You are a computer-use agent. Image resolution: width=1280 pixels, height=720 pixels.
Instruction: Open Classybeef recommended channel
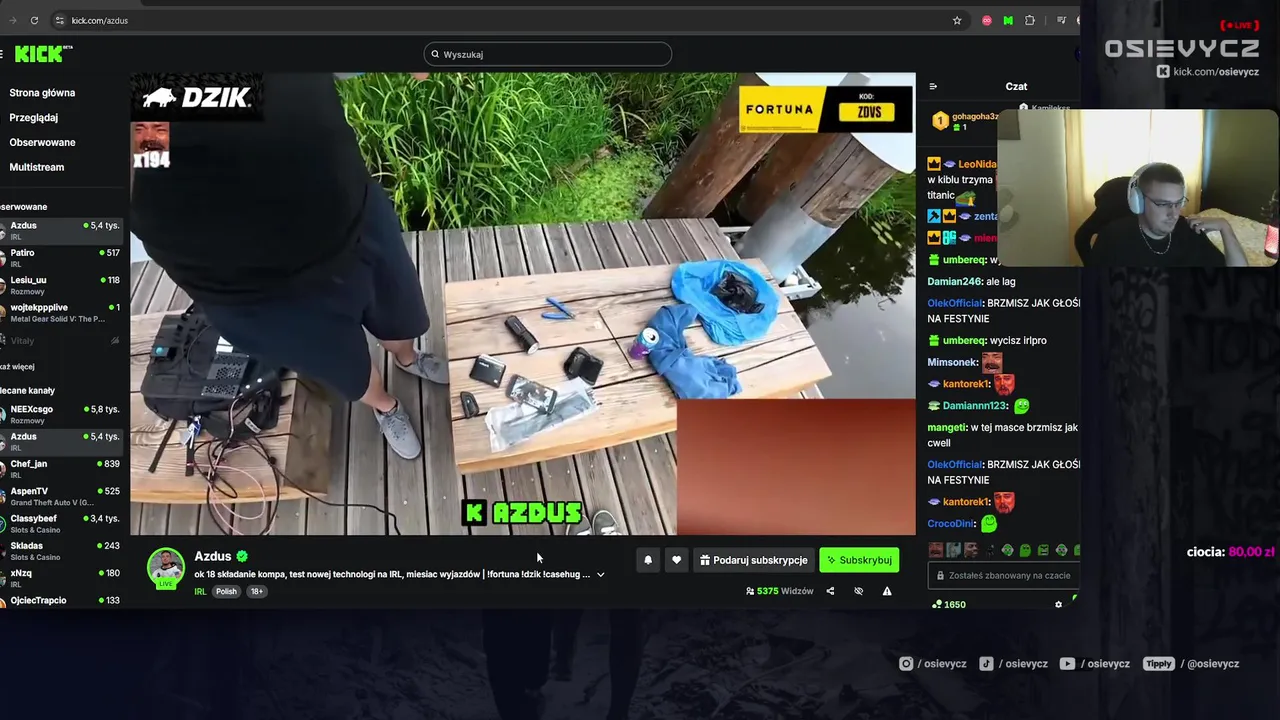pos(61,523)
